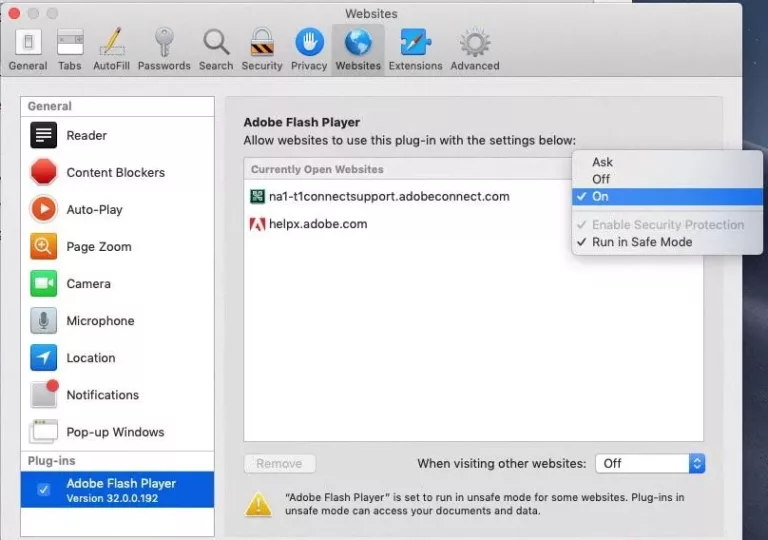Select Reader in the sidebar
The height and width of the screenshot is (540, 768).
(x=118, y=135)
